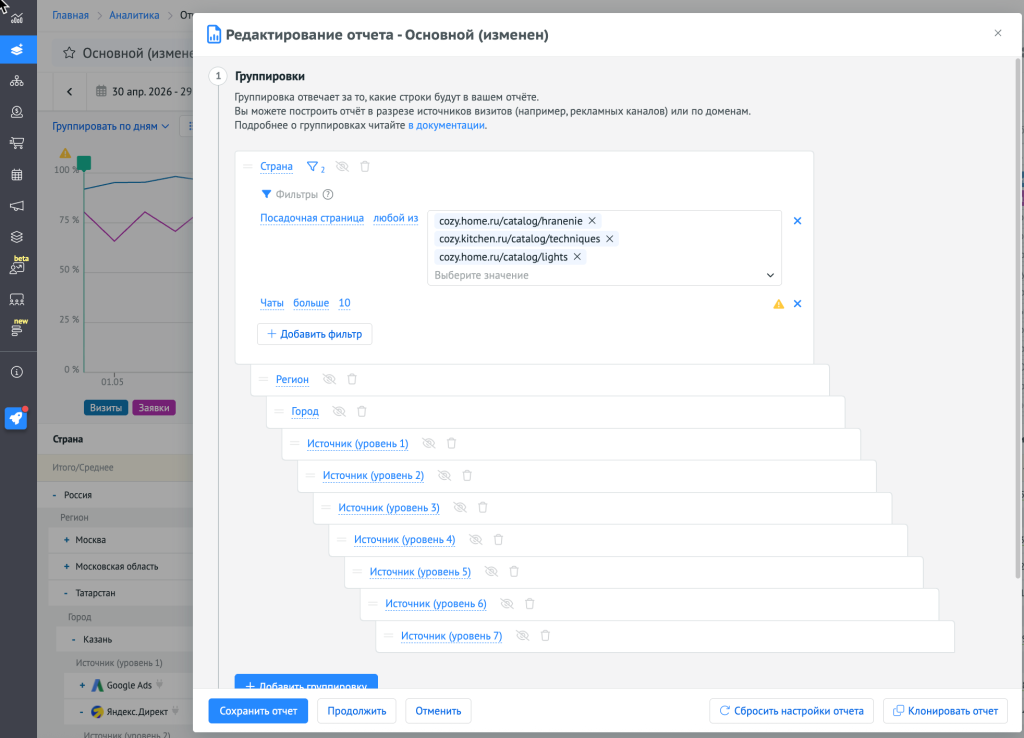Open help icon next to Фильтры

328,194
